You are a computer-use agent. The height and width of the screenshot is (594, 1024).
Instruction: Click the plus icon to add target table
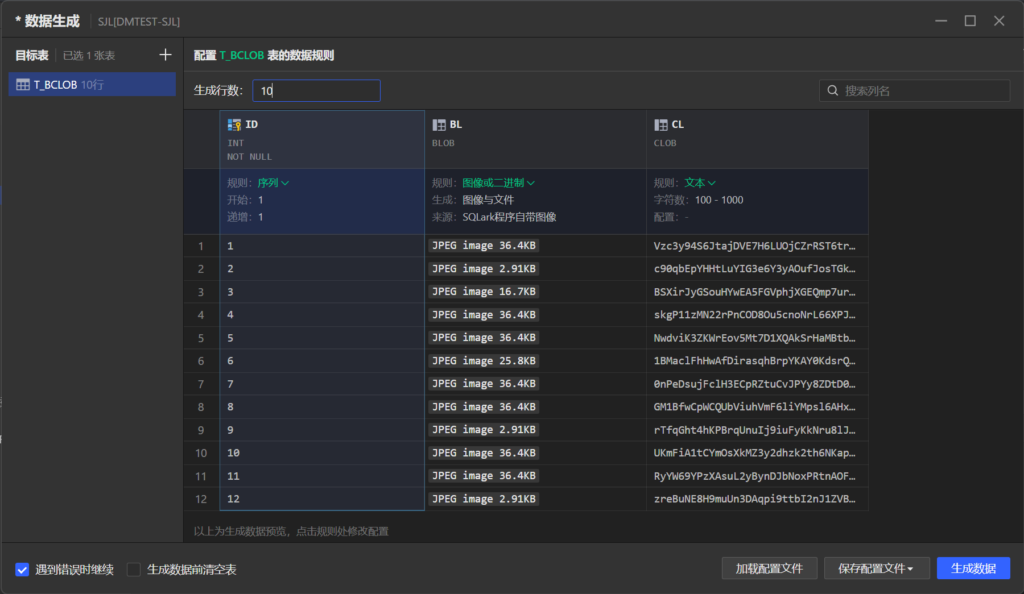[166, 55]
